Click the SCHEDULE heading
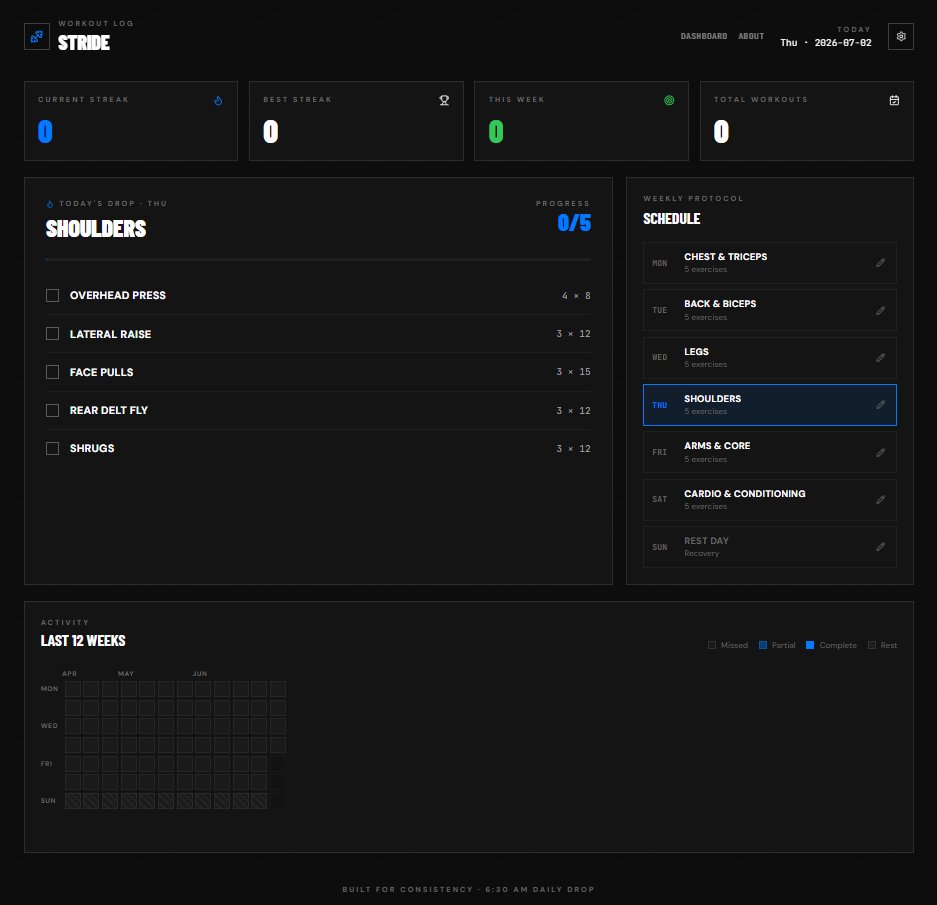 (x=672, y=219)
